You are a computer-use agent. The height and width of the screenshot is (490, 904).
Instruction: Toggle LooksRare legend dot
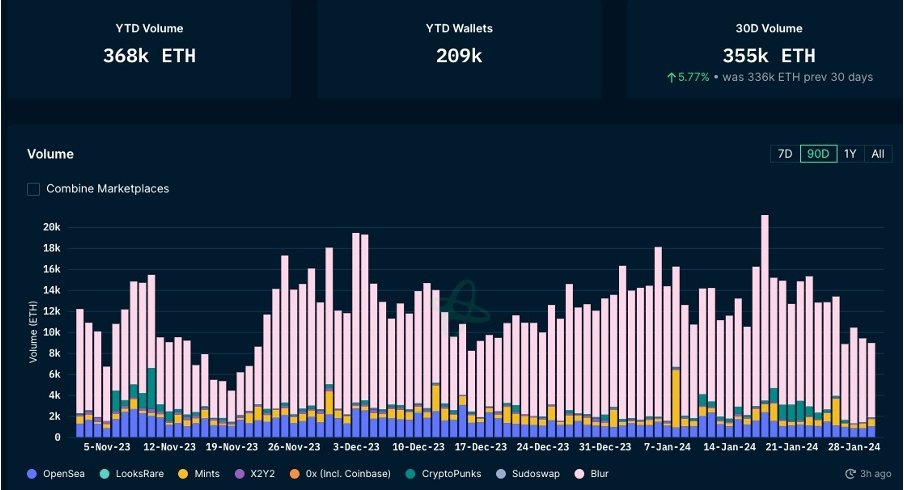point(104,474)
